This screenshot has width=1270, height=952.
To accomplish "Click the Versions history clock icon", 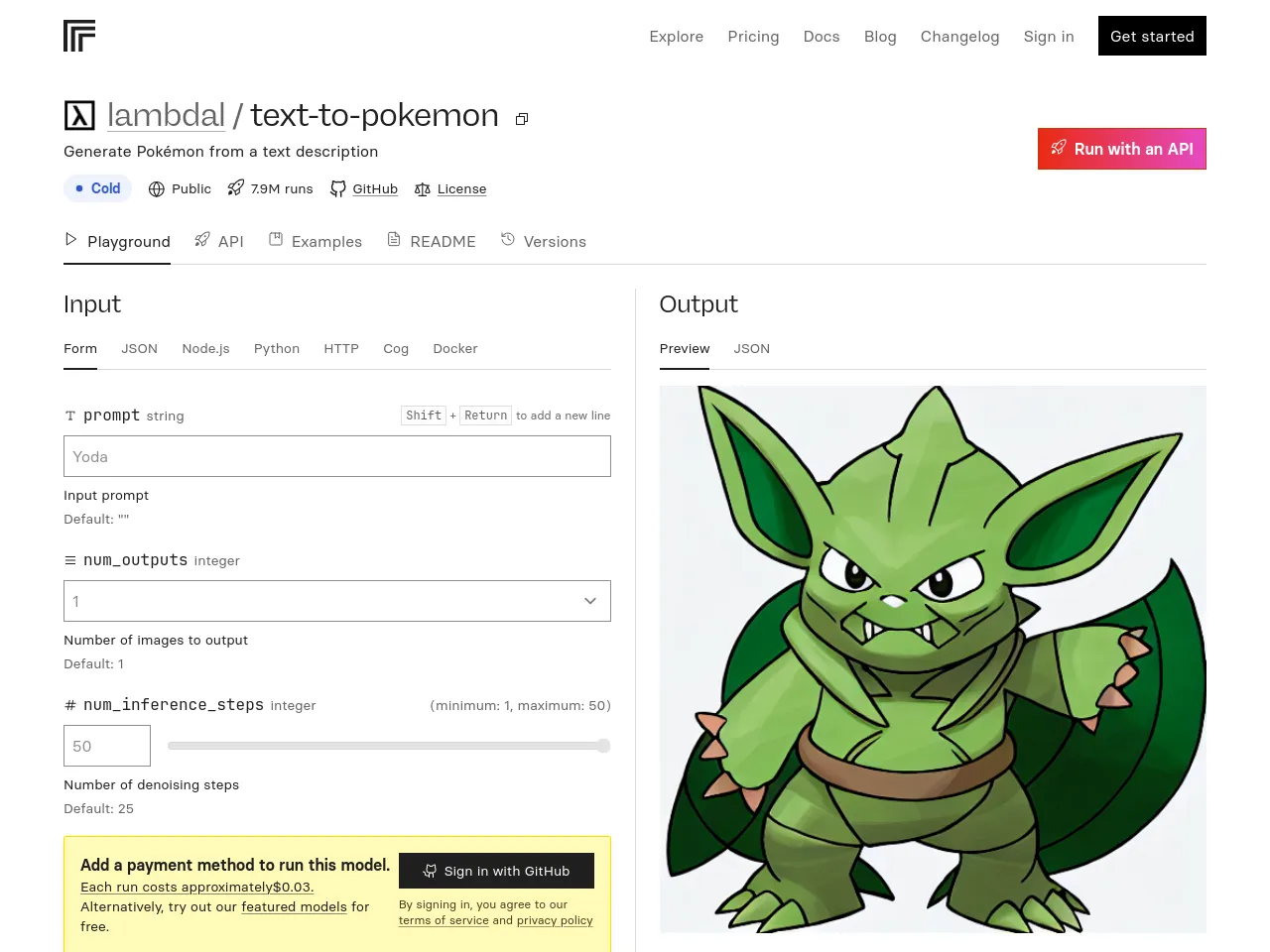I will click(508, 240).
